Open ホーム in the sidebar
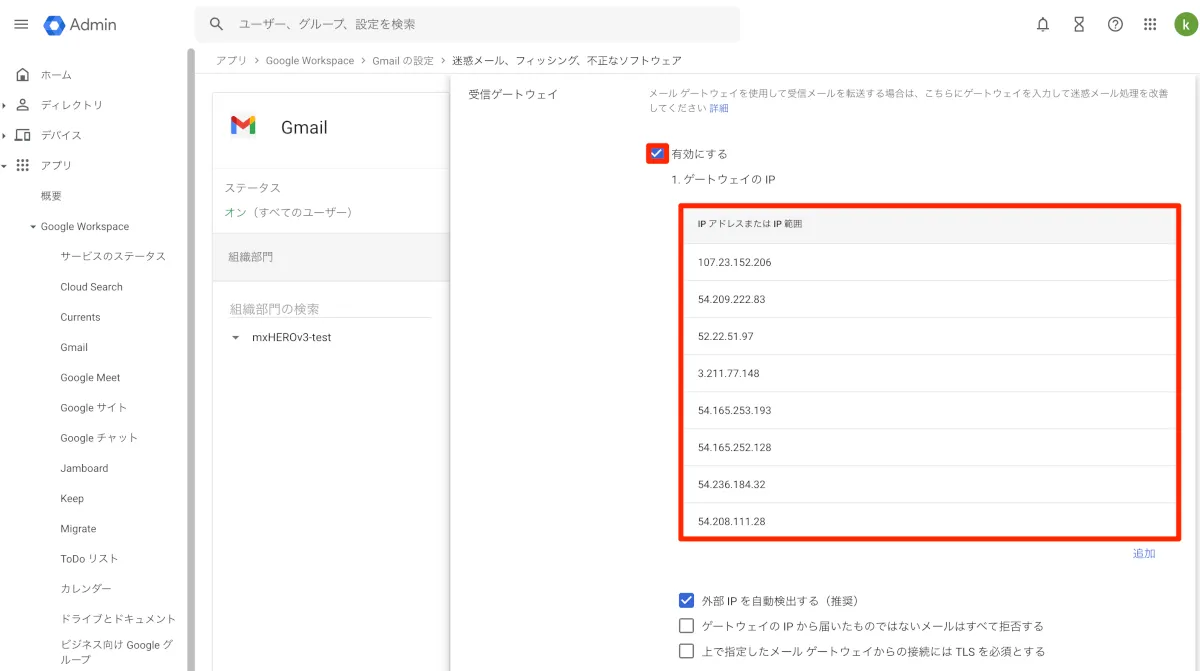Screen dimensions: 1200x671 click(56, 75)
